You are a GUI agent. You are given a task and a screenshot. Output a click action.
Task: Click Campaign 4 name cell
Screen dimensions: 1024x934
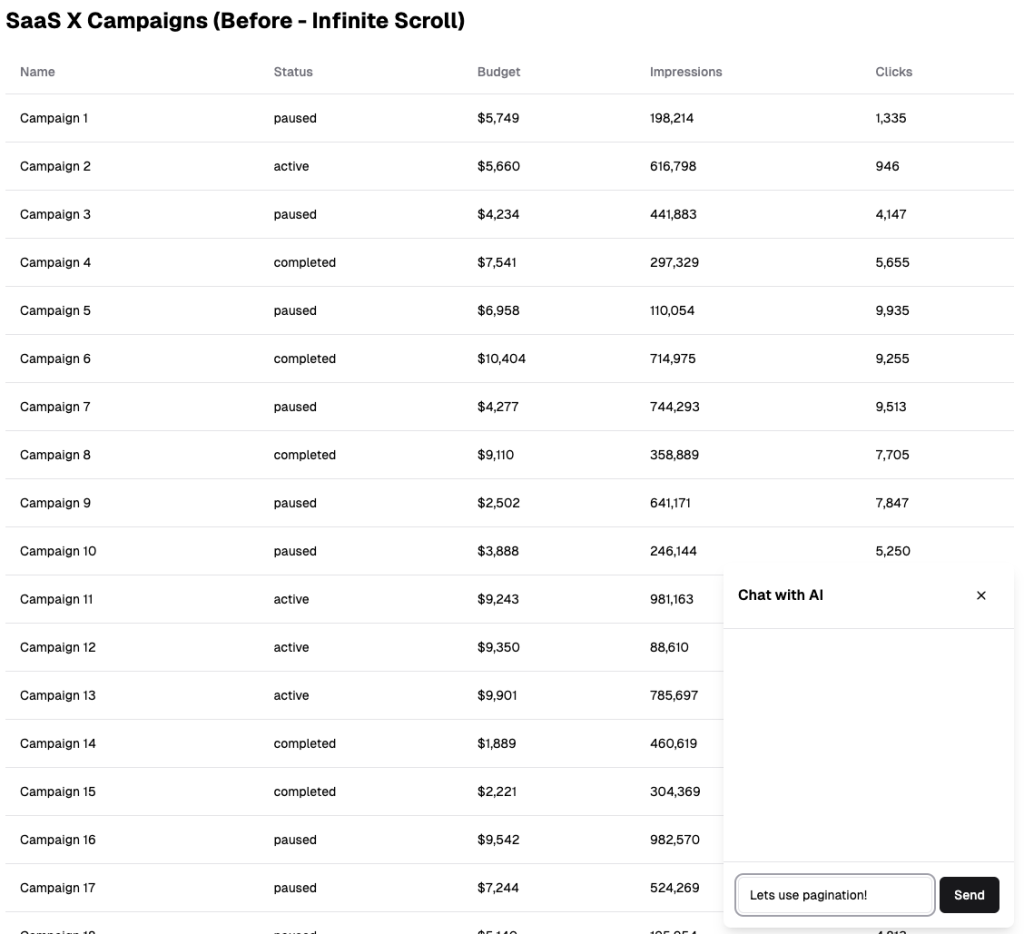pos(55,263)
